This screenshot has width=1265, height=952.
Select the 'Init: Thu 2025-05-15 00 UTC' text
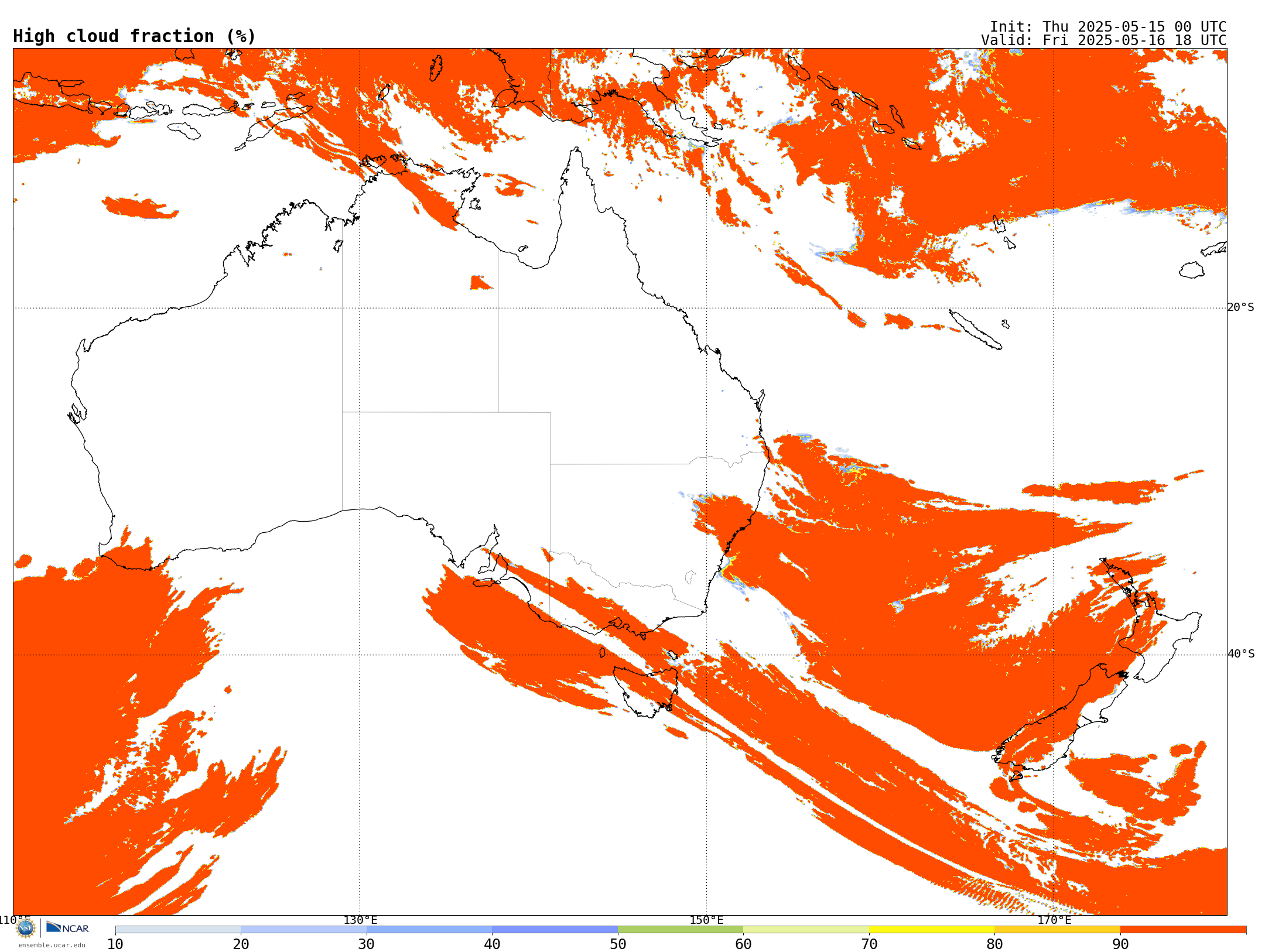pos(1107,26)
